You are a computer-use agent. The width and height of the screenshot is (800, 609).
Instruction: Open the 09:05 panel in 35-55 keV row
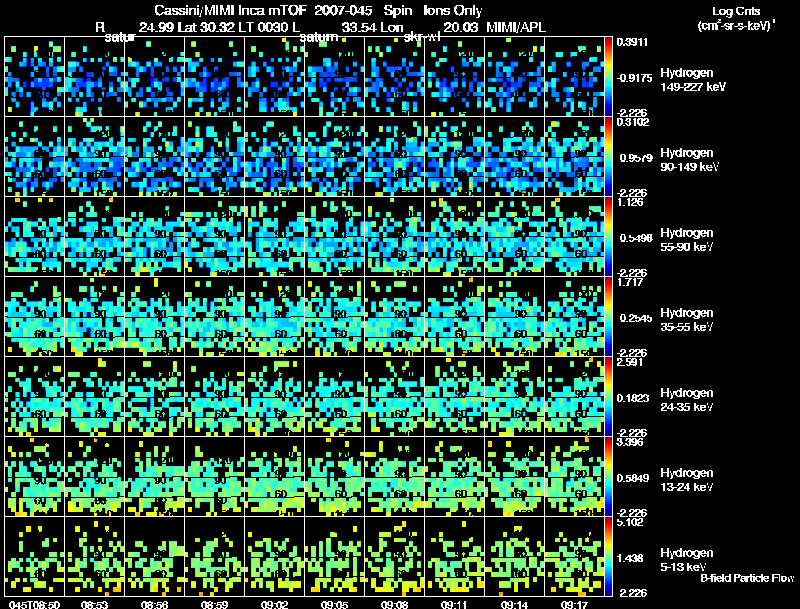click(x=334, y=316)
